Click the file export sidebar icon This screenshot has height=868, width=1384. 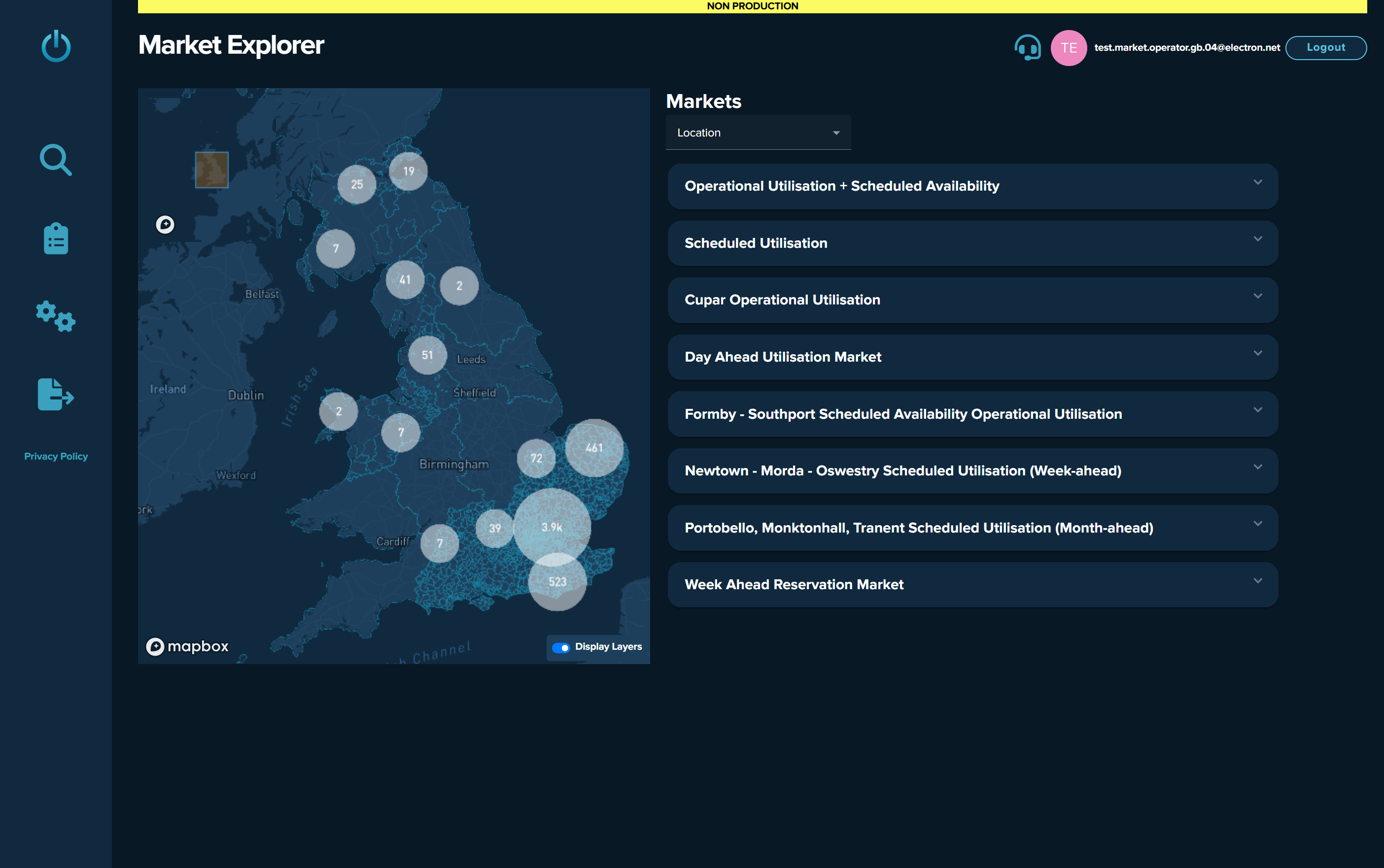(56, 395)
